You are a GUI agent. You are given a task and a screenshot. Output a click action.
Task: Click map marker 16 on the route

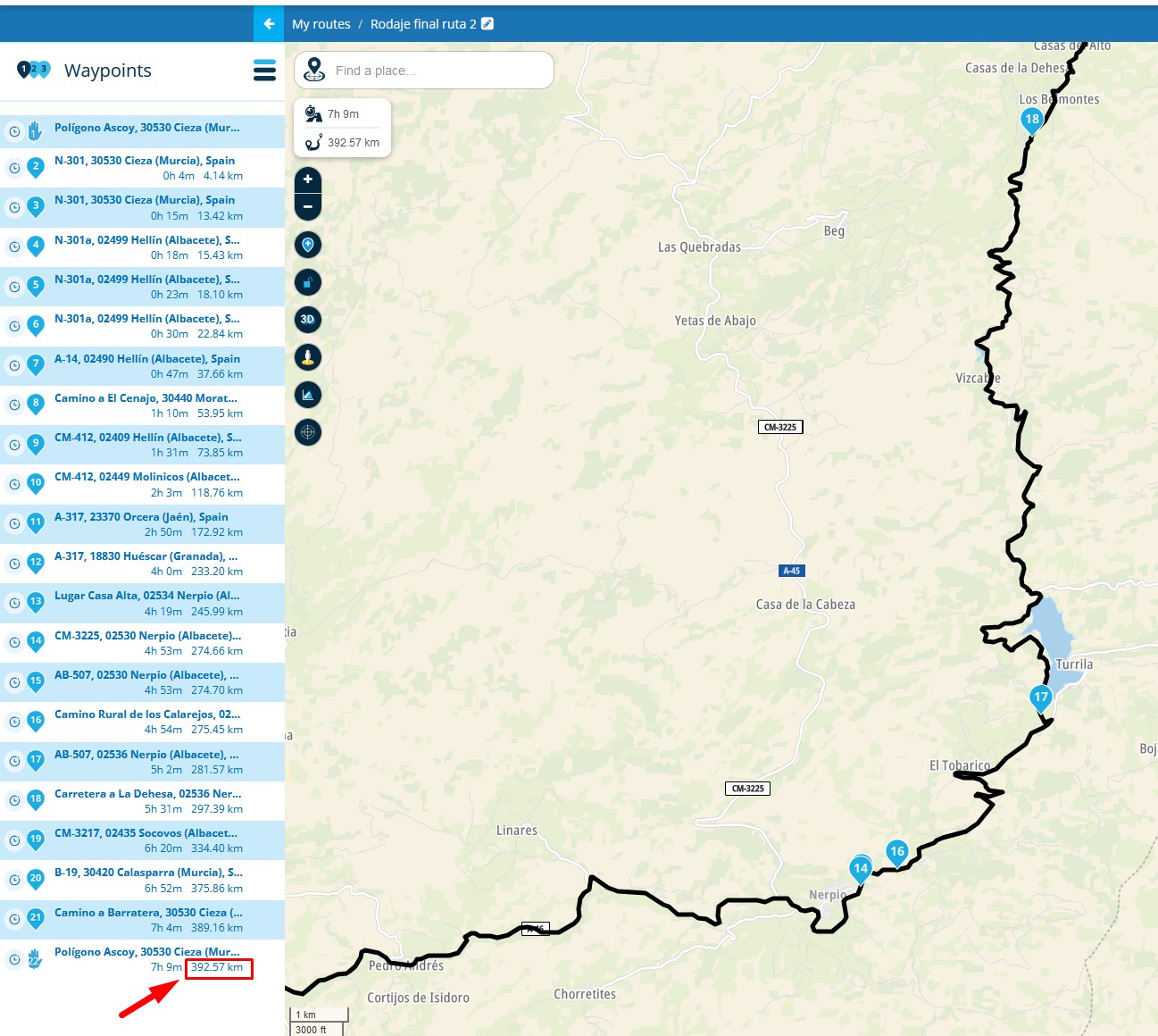897,853
